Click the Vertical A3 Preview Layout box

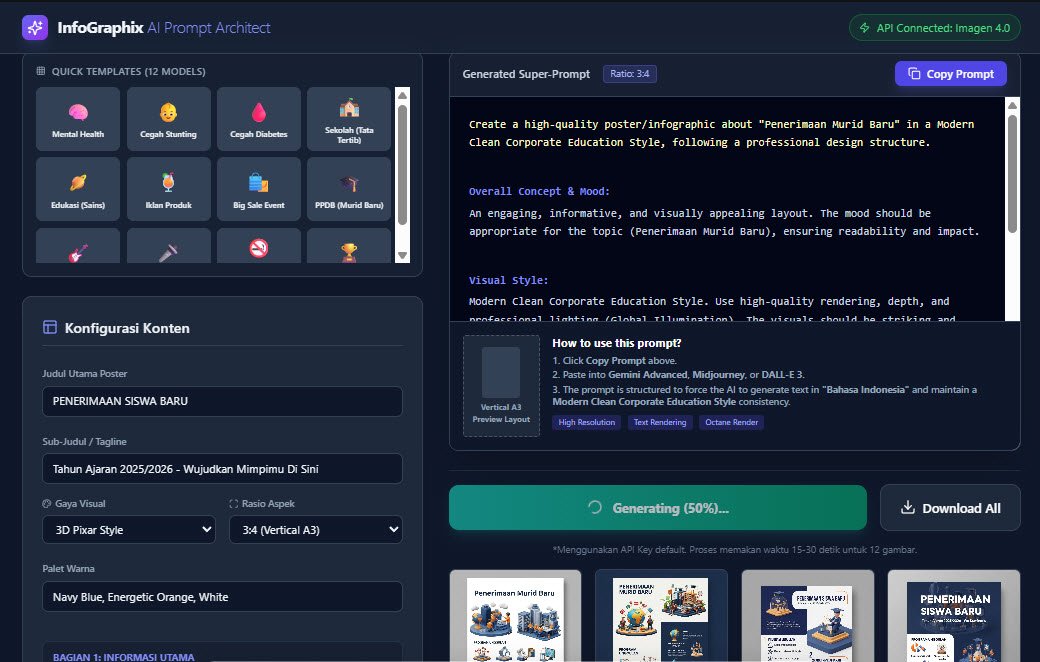pos(501,386)
